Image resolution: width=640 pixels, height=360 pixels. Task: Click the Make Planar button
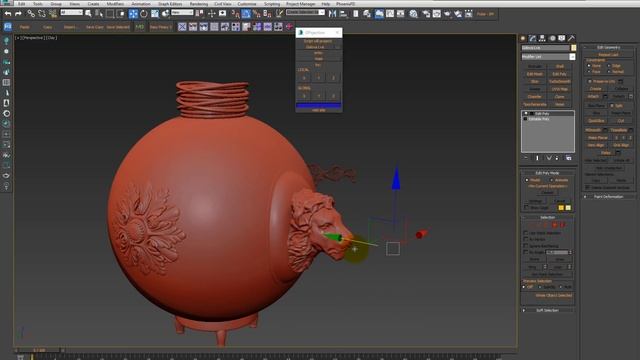(598, 138)
